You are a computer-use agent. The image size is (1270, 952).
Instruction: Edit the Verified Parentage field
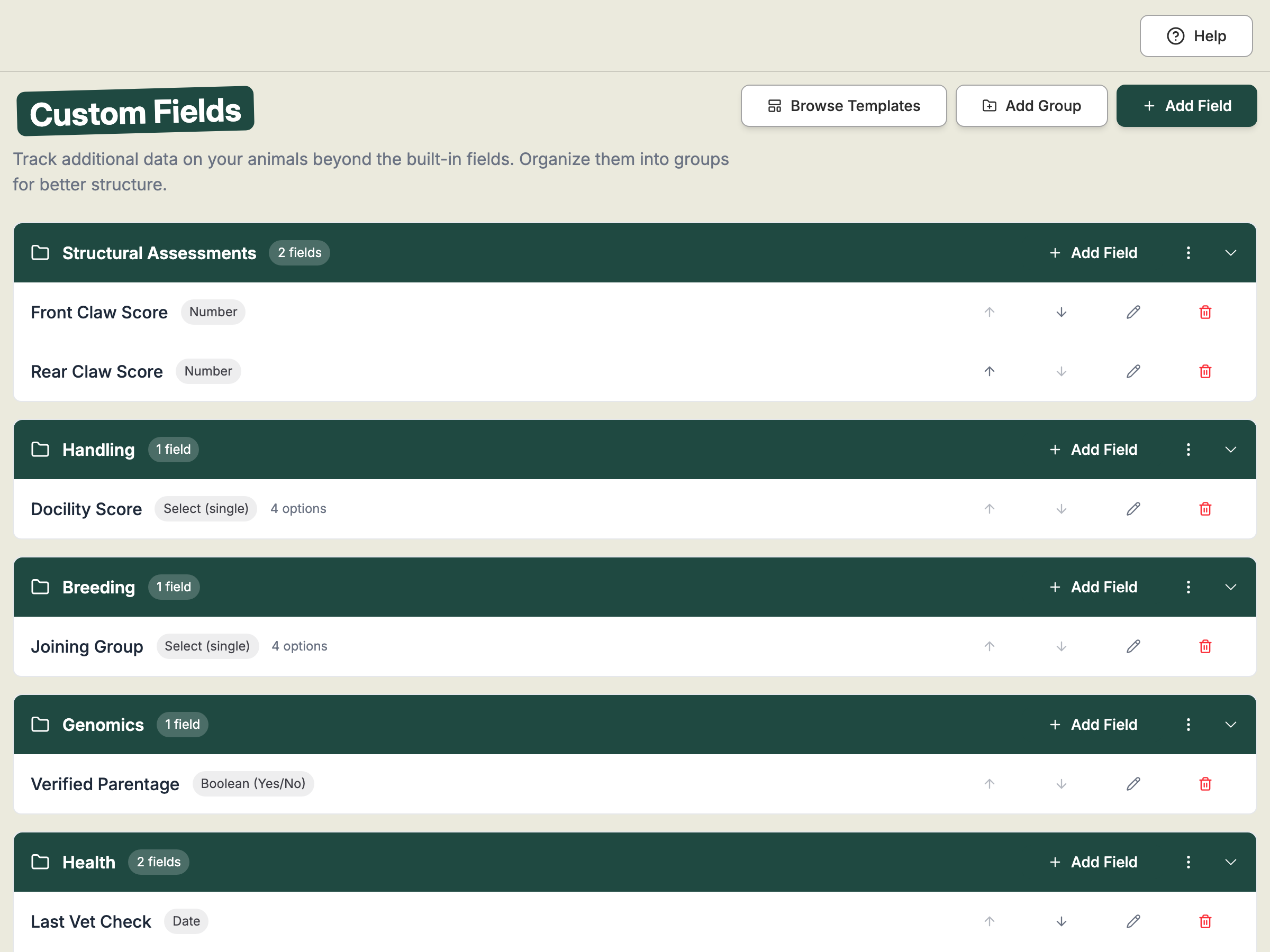tap(1133, 784)
